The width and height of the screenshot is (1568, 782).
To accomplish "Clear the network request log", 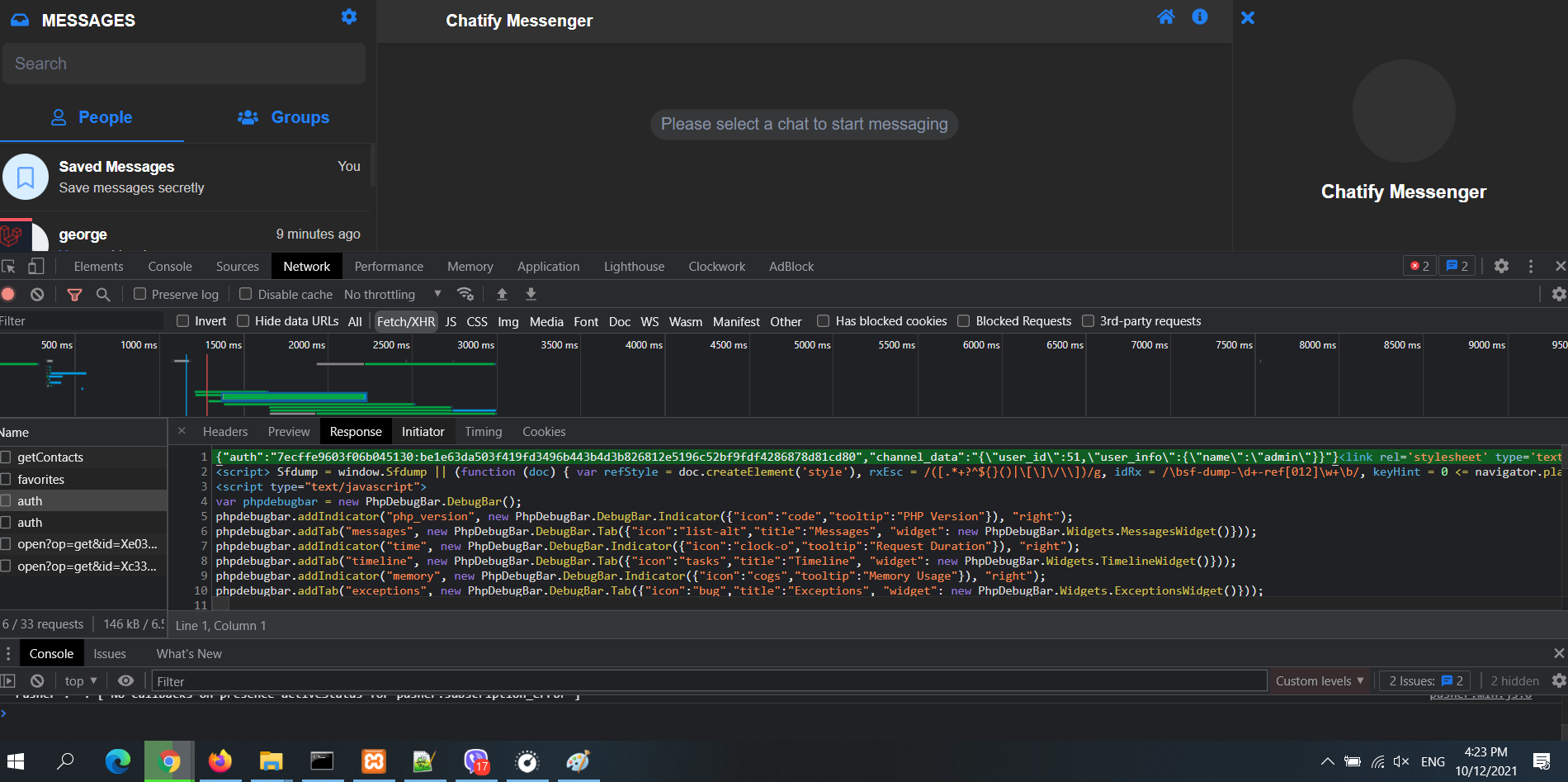I will pos(36,294).
